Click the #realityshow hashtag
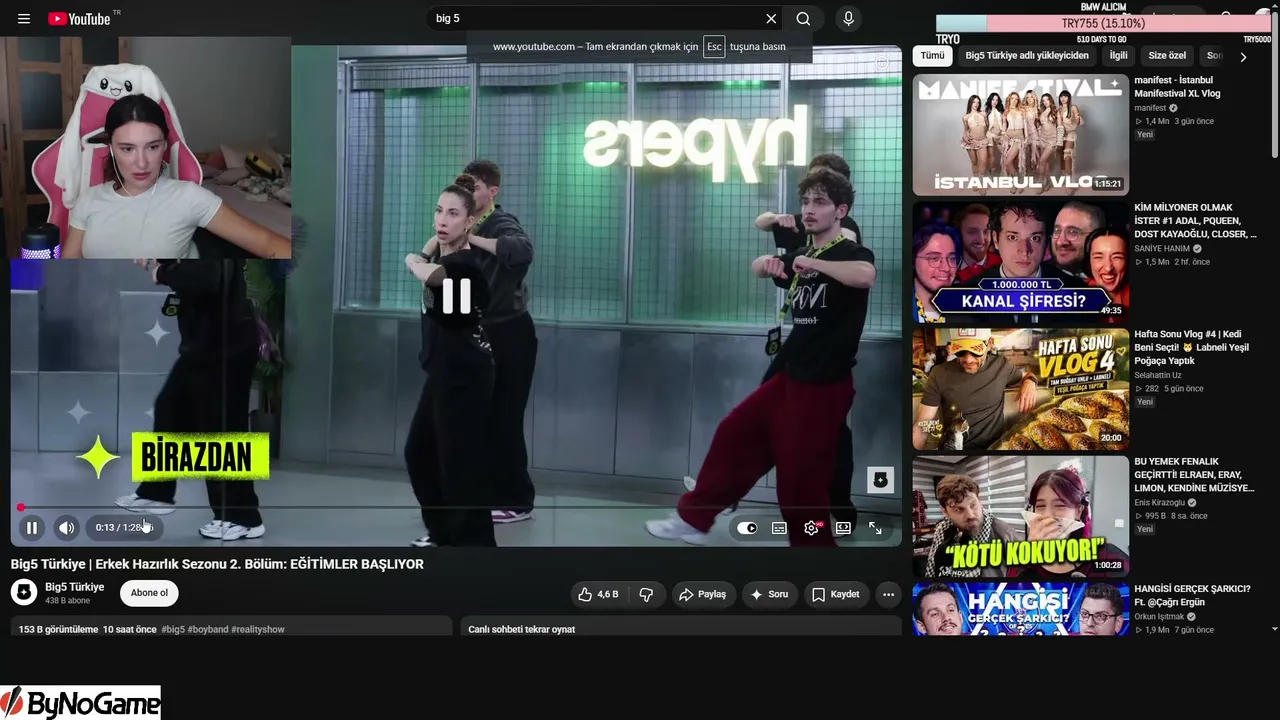The height and width of the screenshot is (720, 1280). click(258, 629)
